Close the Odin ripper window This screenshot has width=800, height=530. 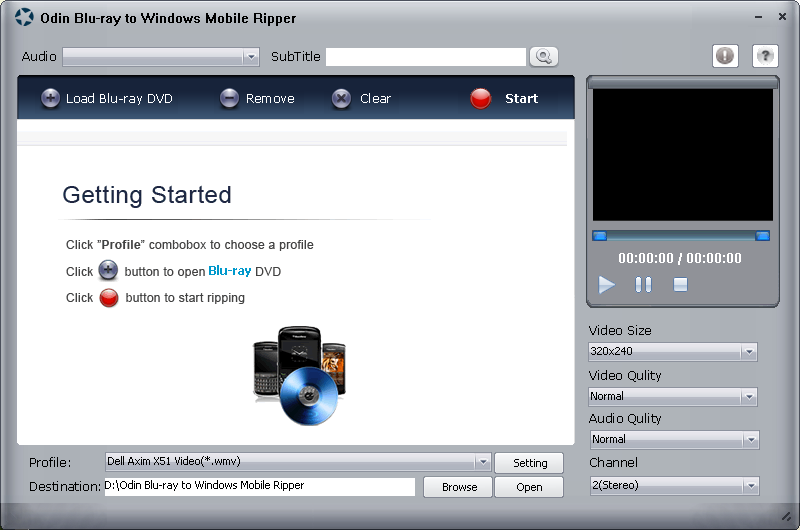pyautogui.click(x=782, y=16)
